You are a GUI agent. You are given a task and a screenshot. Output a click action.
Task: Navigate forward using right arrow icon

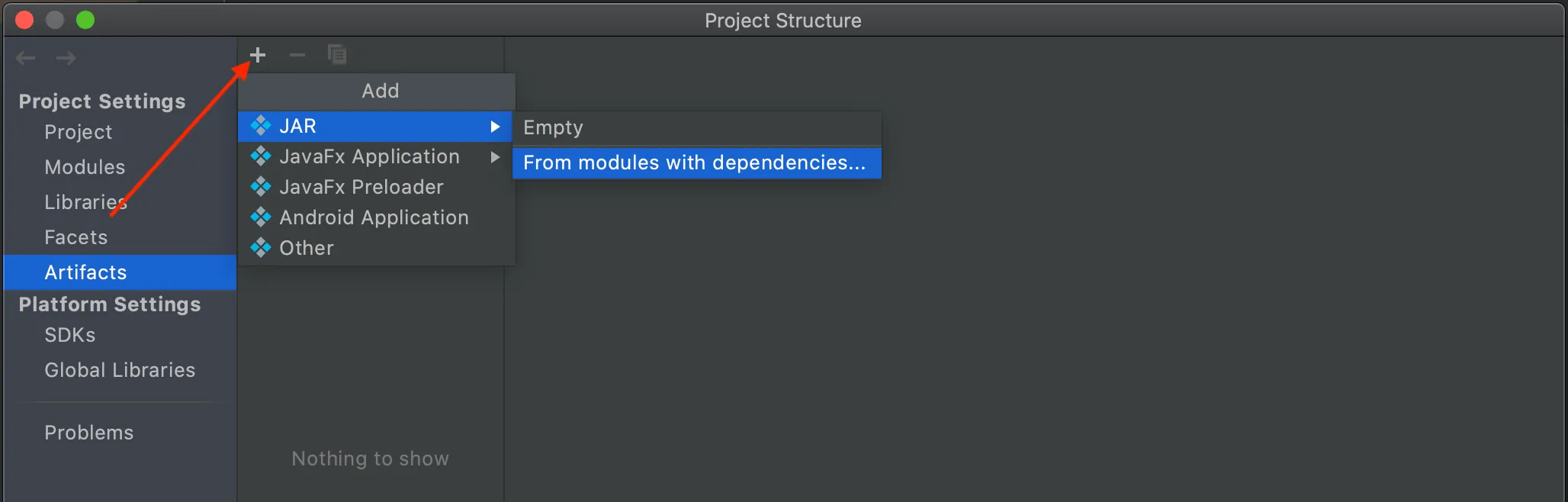tap(66, 57)
